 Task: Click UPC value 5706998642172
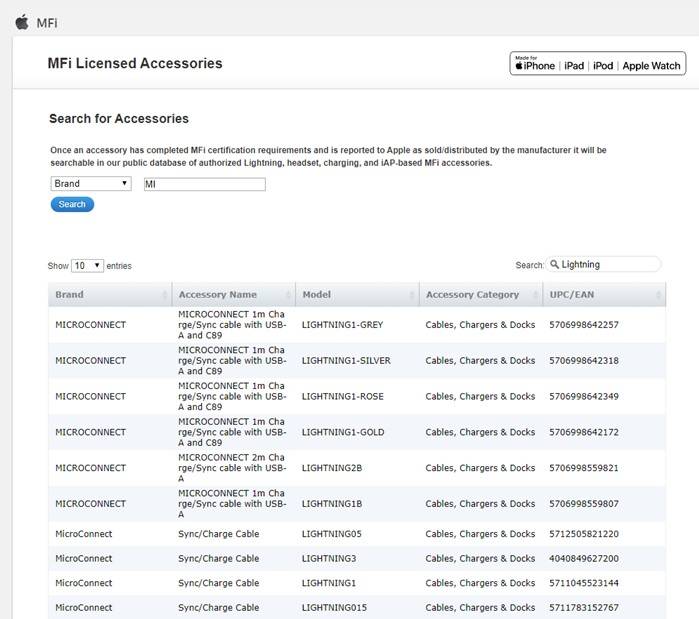[x=584, y=432]
